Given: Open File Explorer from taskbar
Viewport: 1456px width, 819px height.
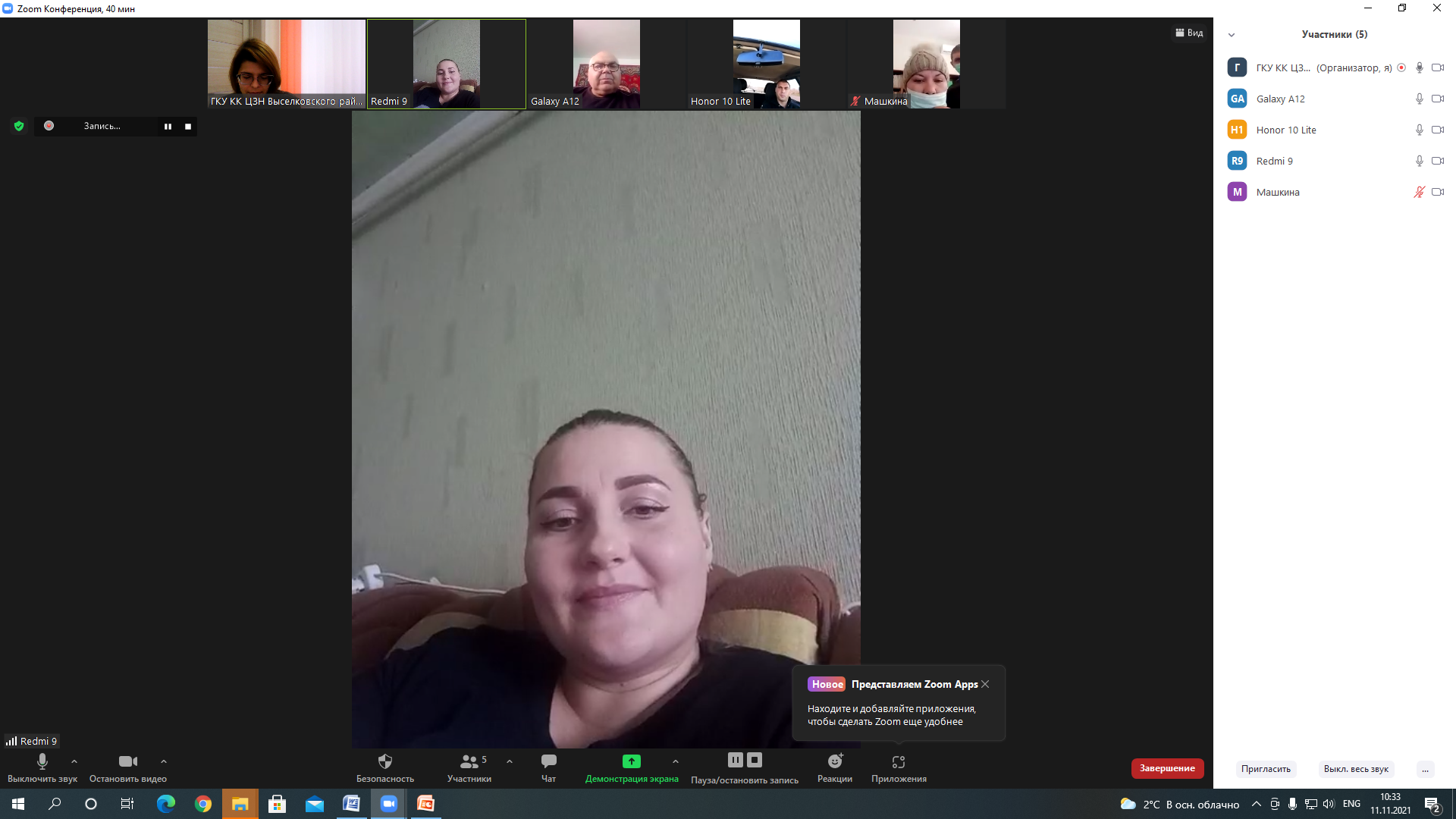Looking at the screenshot, I should point(240,804).
